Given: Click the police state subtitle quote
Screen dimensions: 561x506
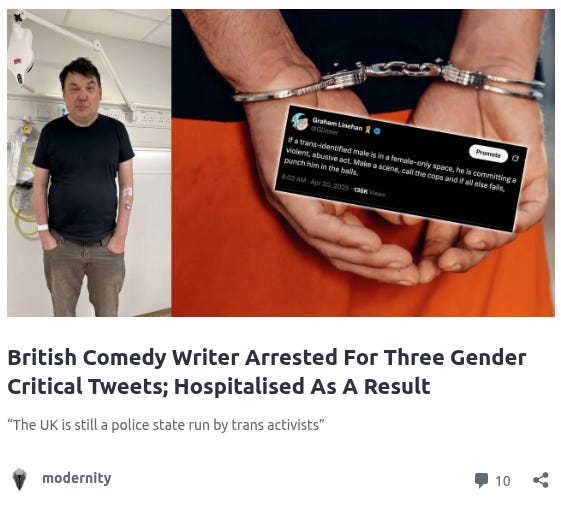Looking at the screenshot, I should (166, 425).
